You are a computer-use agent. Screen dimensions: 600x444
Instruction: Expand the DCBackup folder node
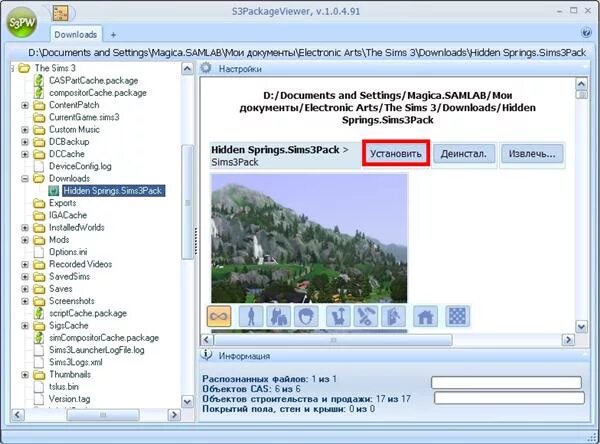pos(25,142)
